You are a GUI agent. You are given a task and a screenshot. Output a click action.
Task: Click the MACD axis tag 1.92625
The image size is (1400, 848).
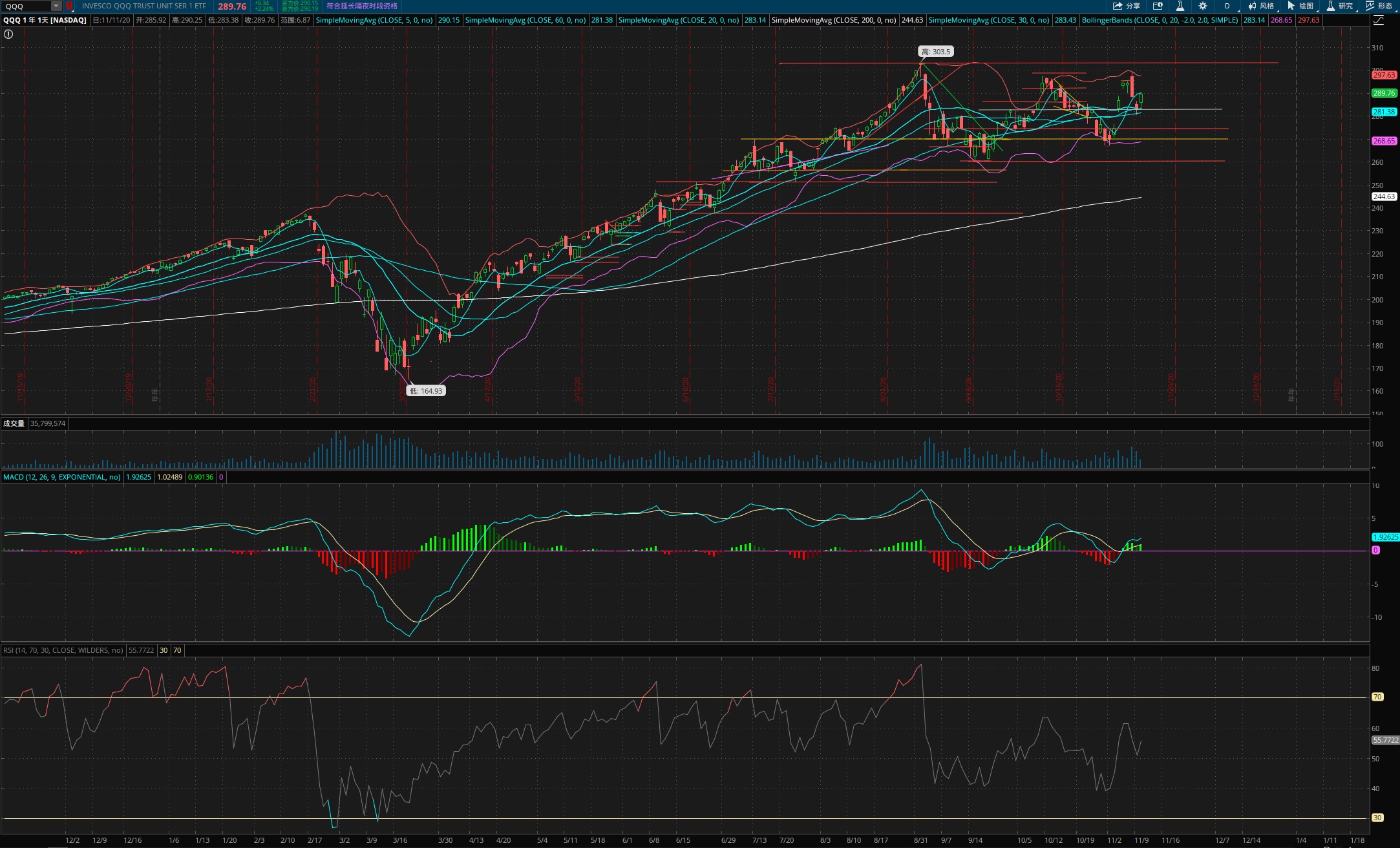pyautogui.click(x=1385, y=537)
